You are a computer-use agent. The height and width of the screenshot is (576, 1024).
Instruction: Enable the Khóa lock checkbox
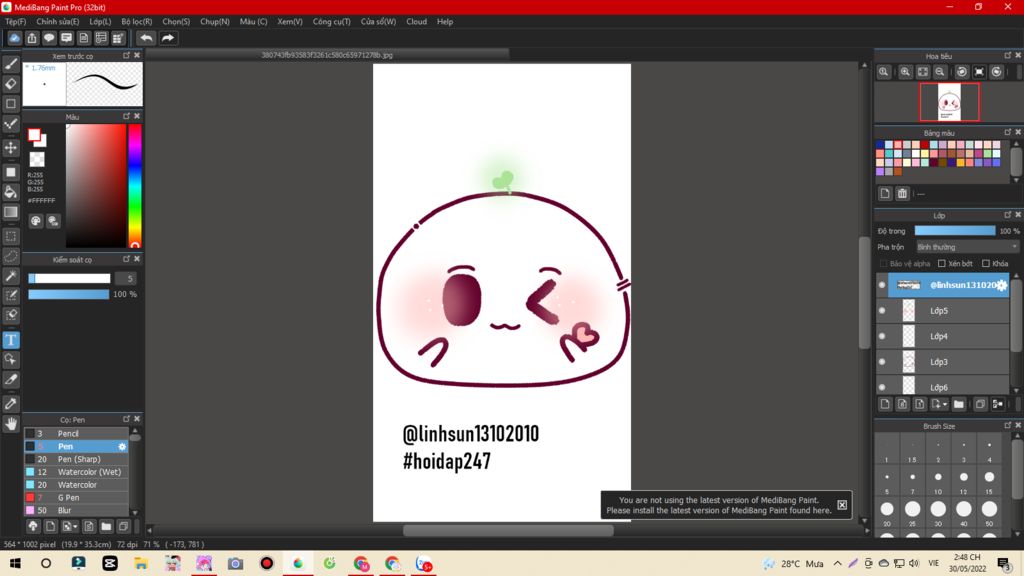pyautogui.click(x=986, y=263)
